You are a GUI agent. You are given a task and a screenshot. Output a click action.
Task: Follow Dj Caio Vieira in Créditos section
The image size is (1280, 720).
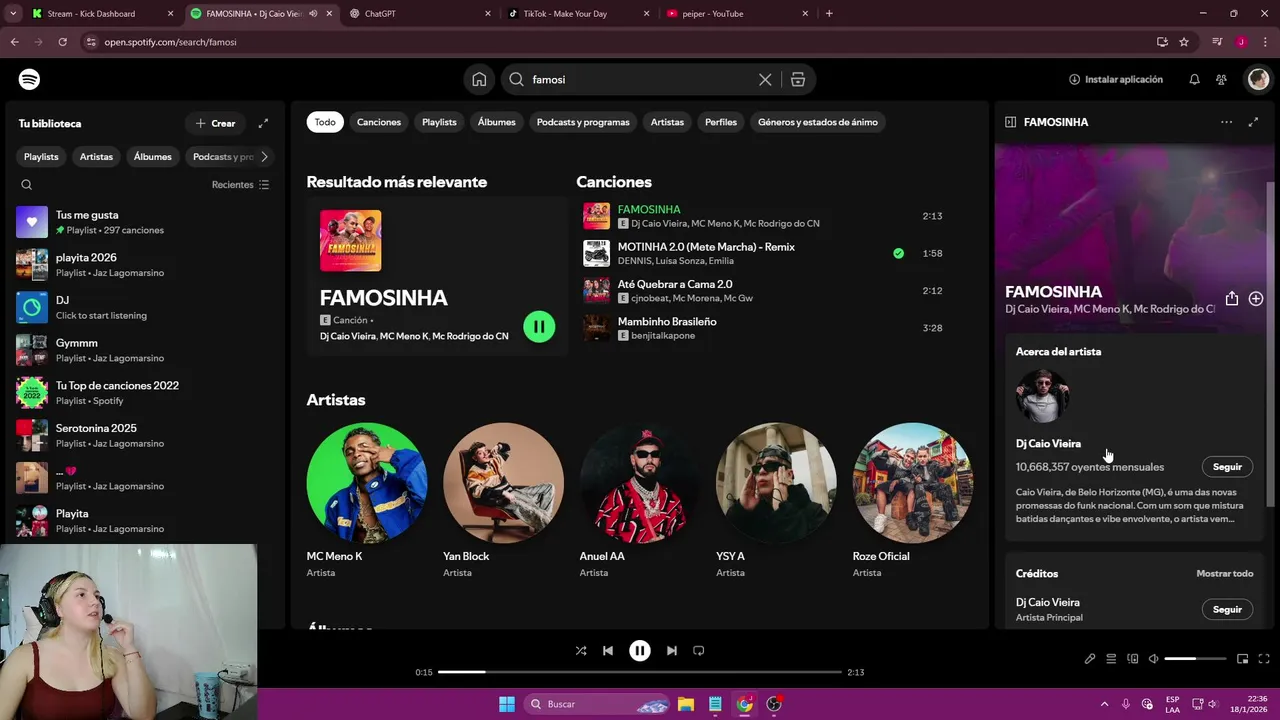[x=1227, y=609]
